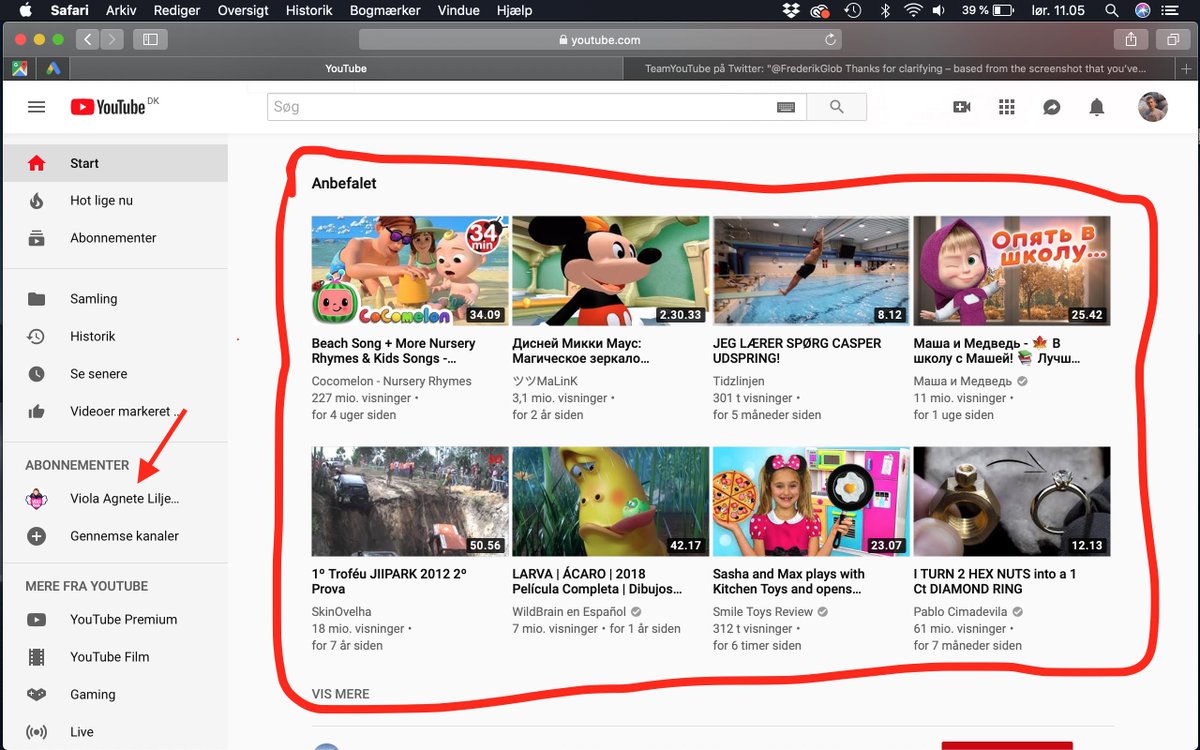Open Wi-Fi status menu

pos(912,10)
